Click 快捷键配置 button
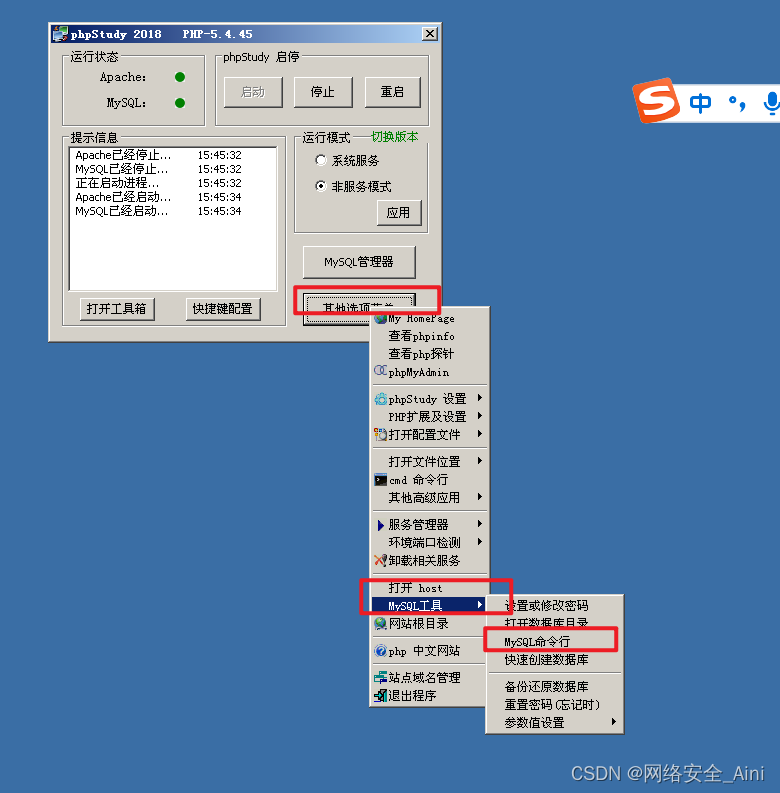Image resolution: width=780 pixels, height=793 pixels. (x=223, y=309)
